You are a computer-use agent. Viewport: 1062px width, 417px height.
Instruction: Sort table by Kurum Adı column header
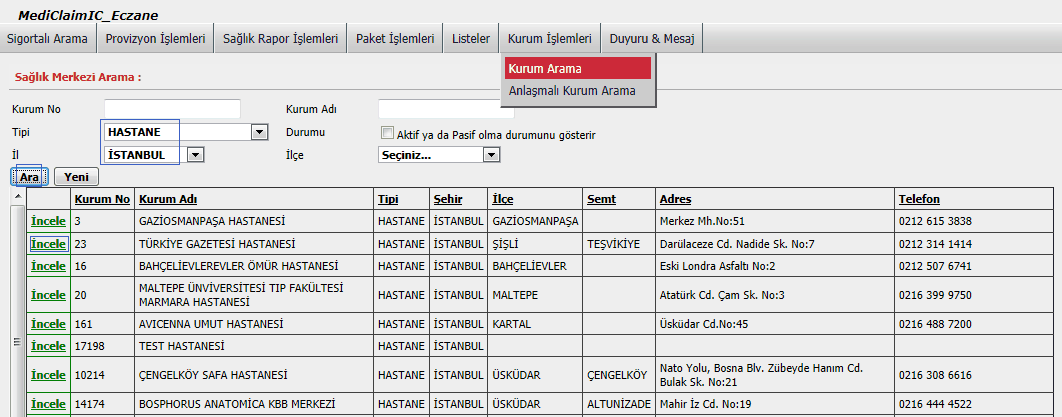167,199
